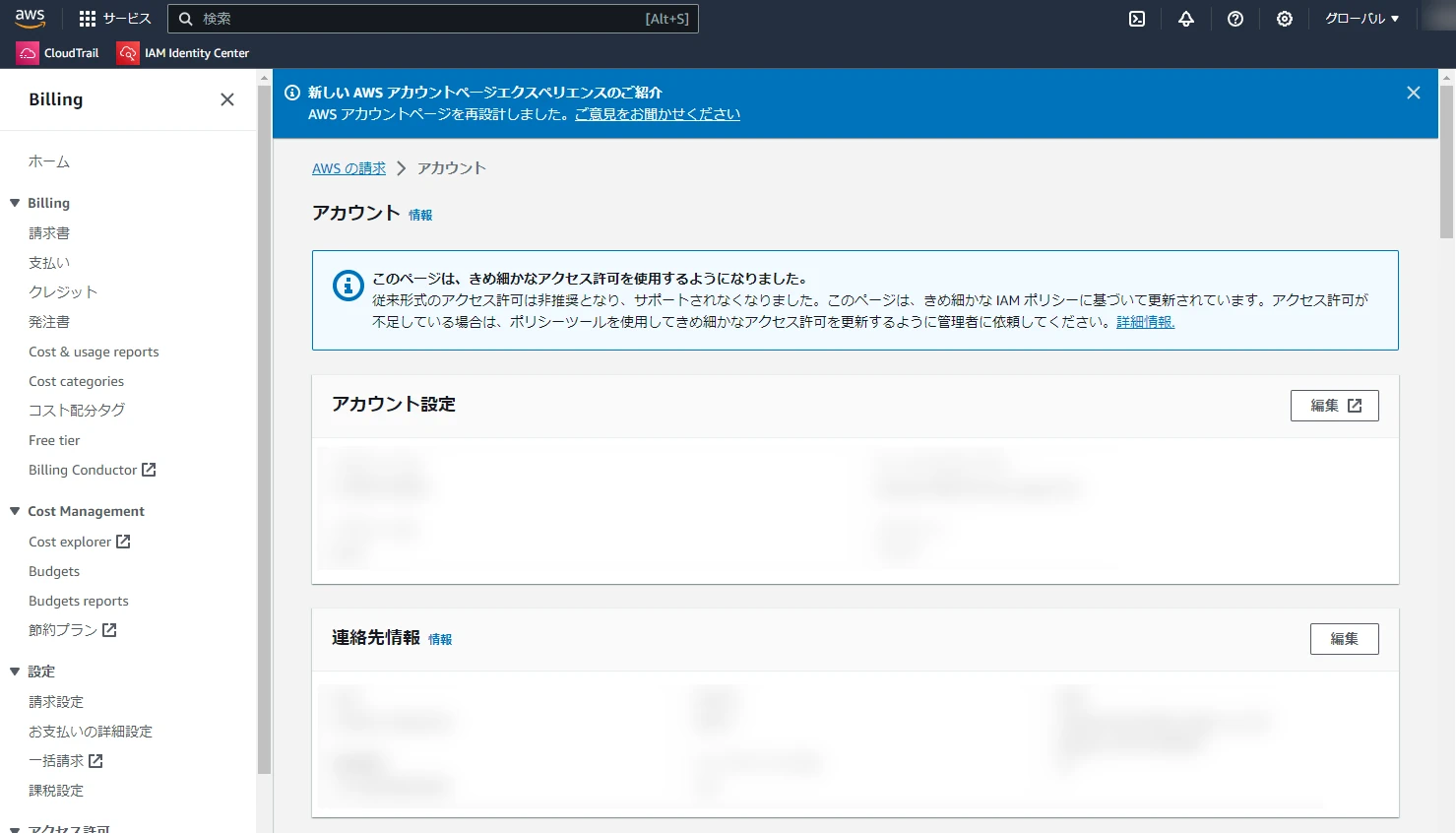Click the サービス menu label
The height and width of the screenshot is (833, 1456).
(x=127, y=19)
